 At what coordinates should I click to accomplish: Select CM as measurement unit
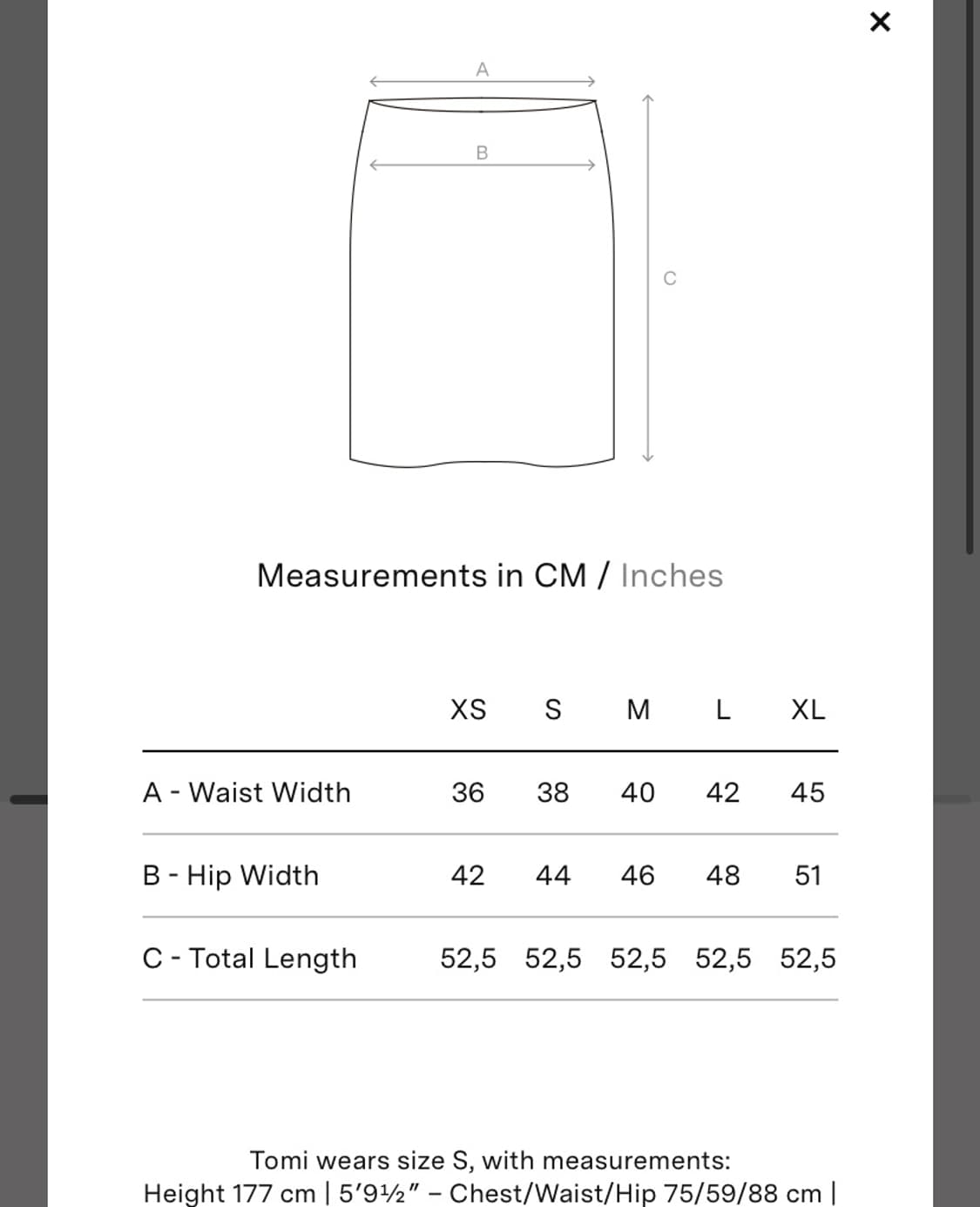tap(560, 576)
